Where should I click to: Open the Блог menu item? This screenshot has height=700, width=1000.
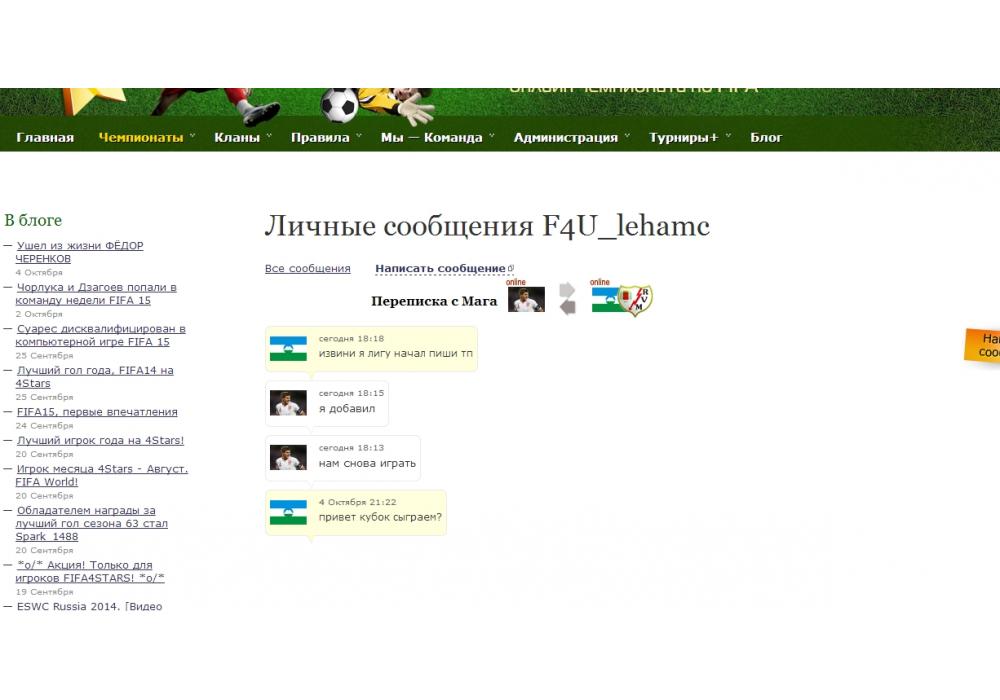click(x=766, y=138)
